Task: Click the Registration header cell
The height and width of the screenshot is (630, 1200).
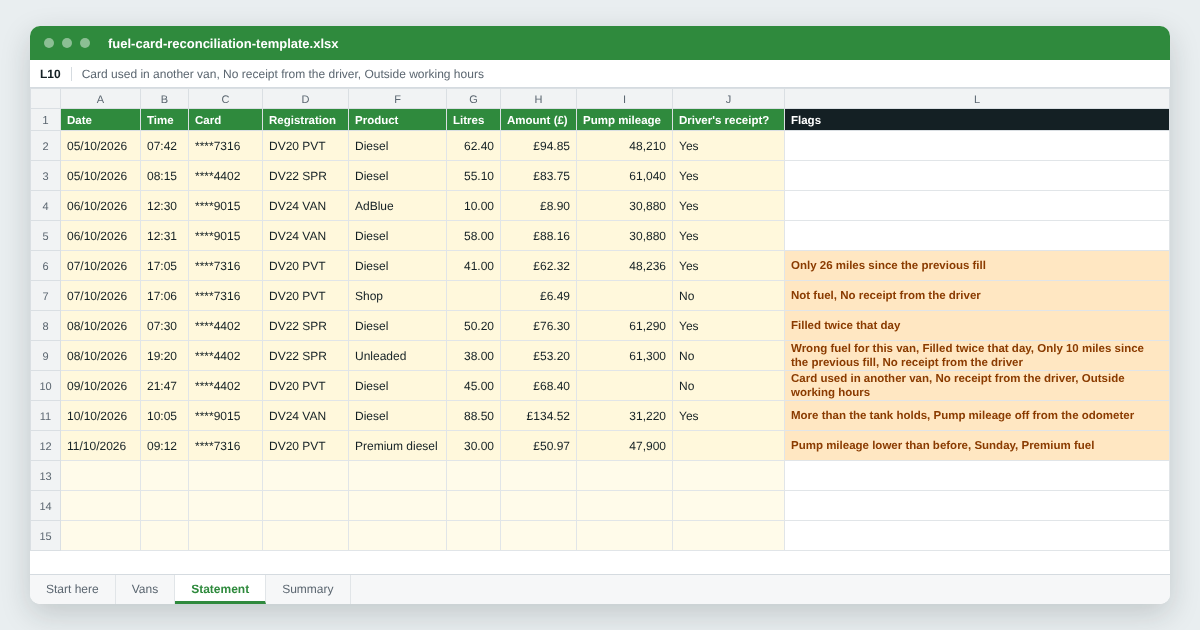Action: (305, 120)
